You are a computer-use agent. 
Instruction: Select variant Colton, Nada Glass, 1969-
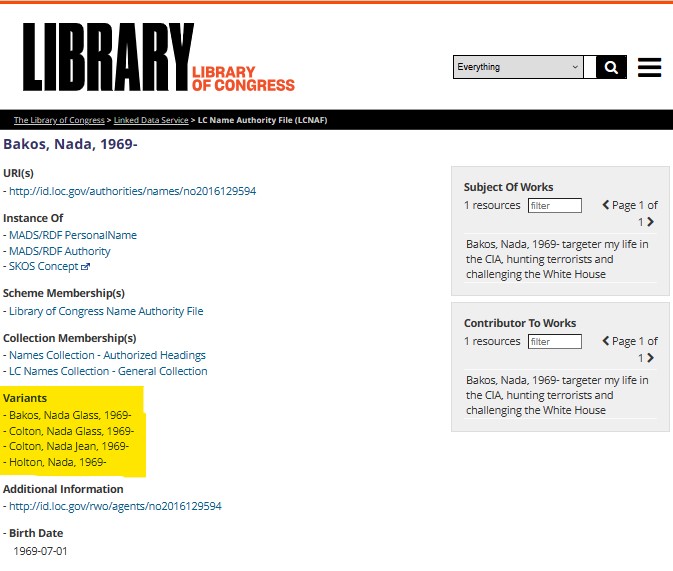point(71,431)
